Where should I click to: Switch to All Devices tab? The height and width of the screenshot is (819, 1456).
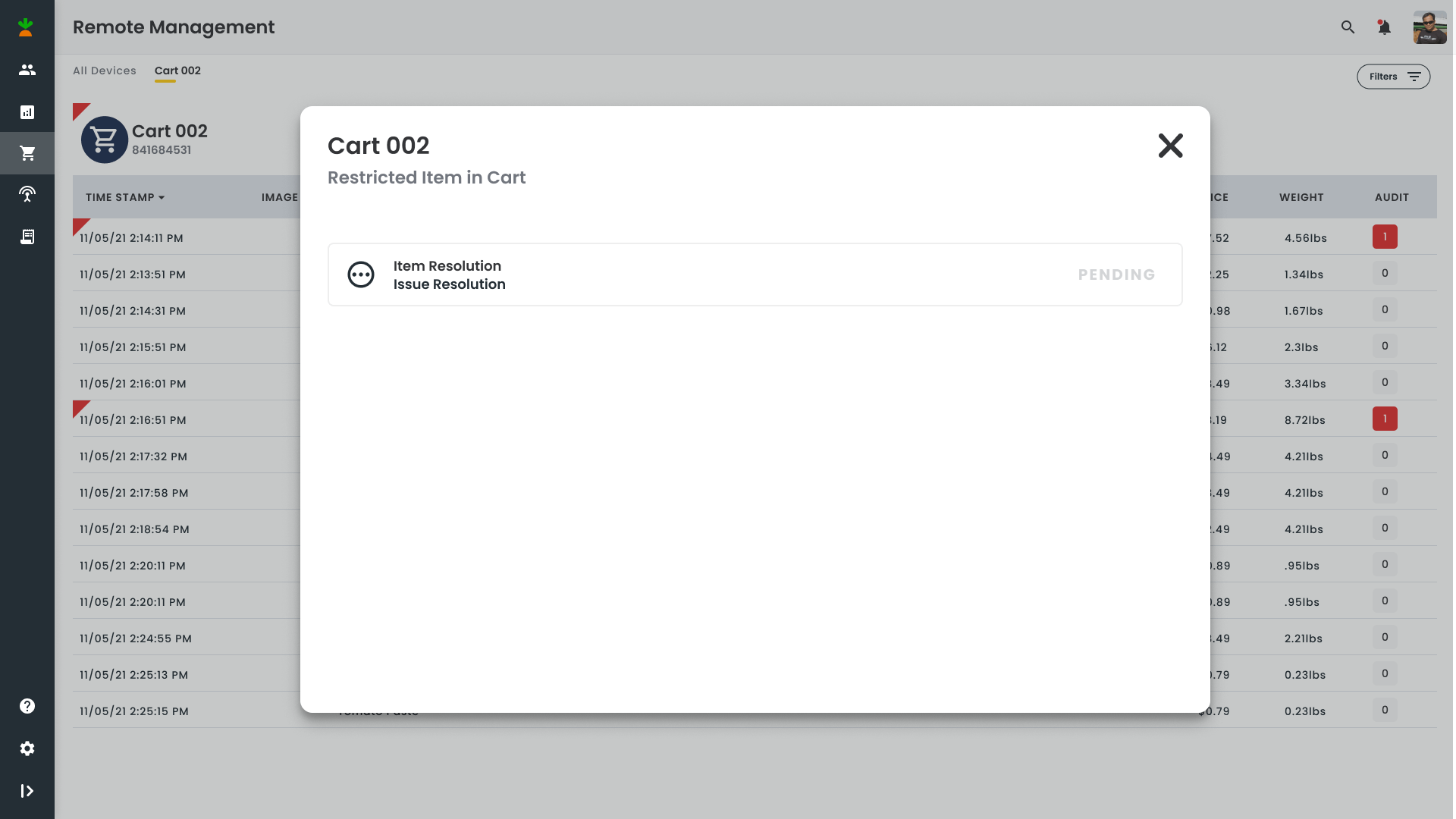[105, 71]
